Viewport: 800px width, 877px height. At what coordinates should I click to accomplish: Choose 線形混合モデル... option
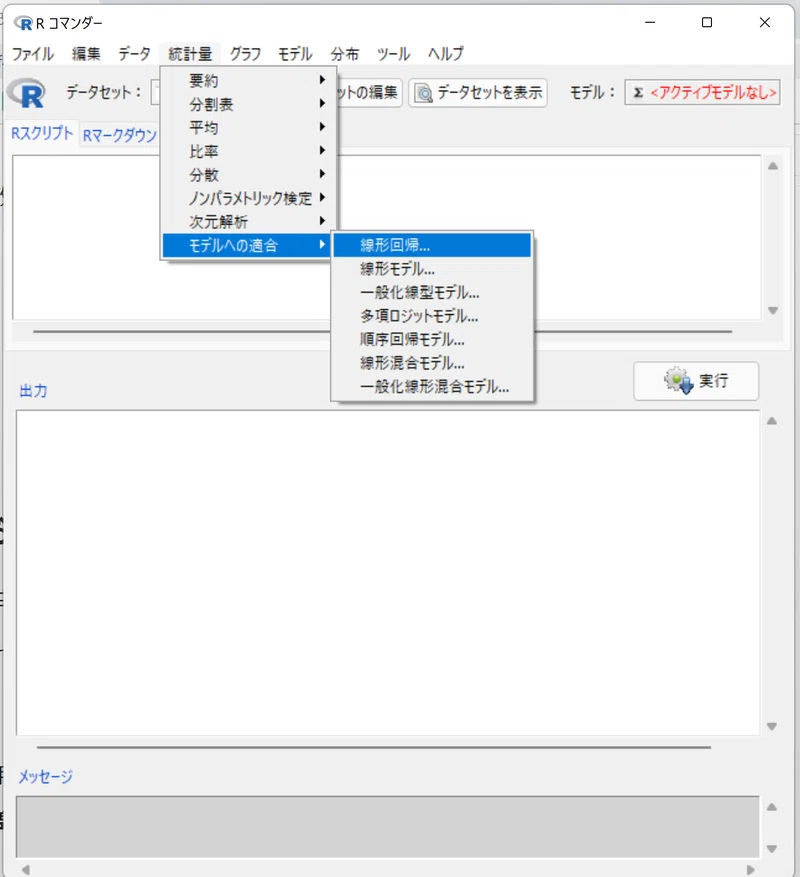coord(432,362)
